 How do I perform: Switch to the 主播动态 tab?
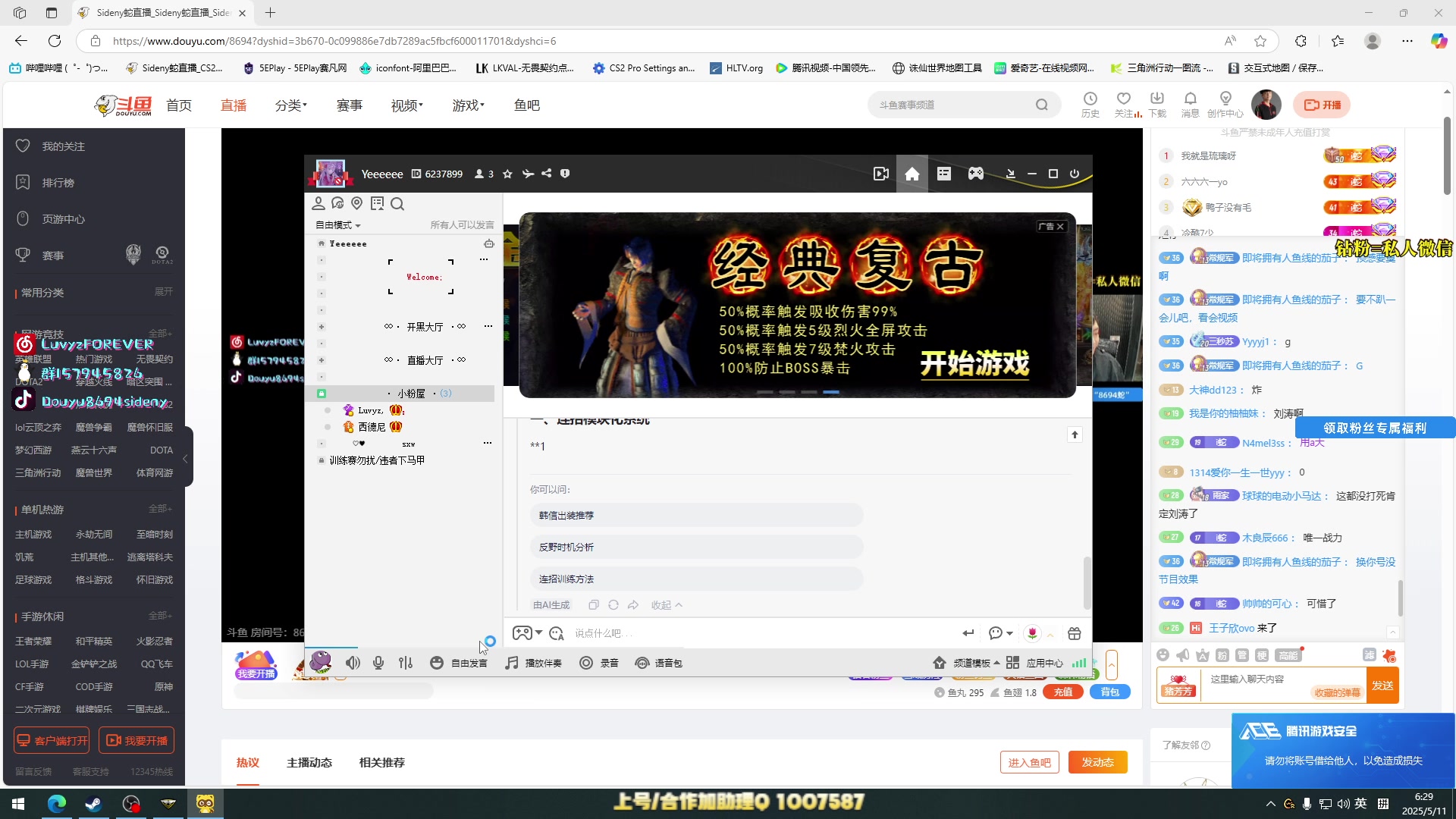pyautogui.click(x=309, y=762)
